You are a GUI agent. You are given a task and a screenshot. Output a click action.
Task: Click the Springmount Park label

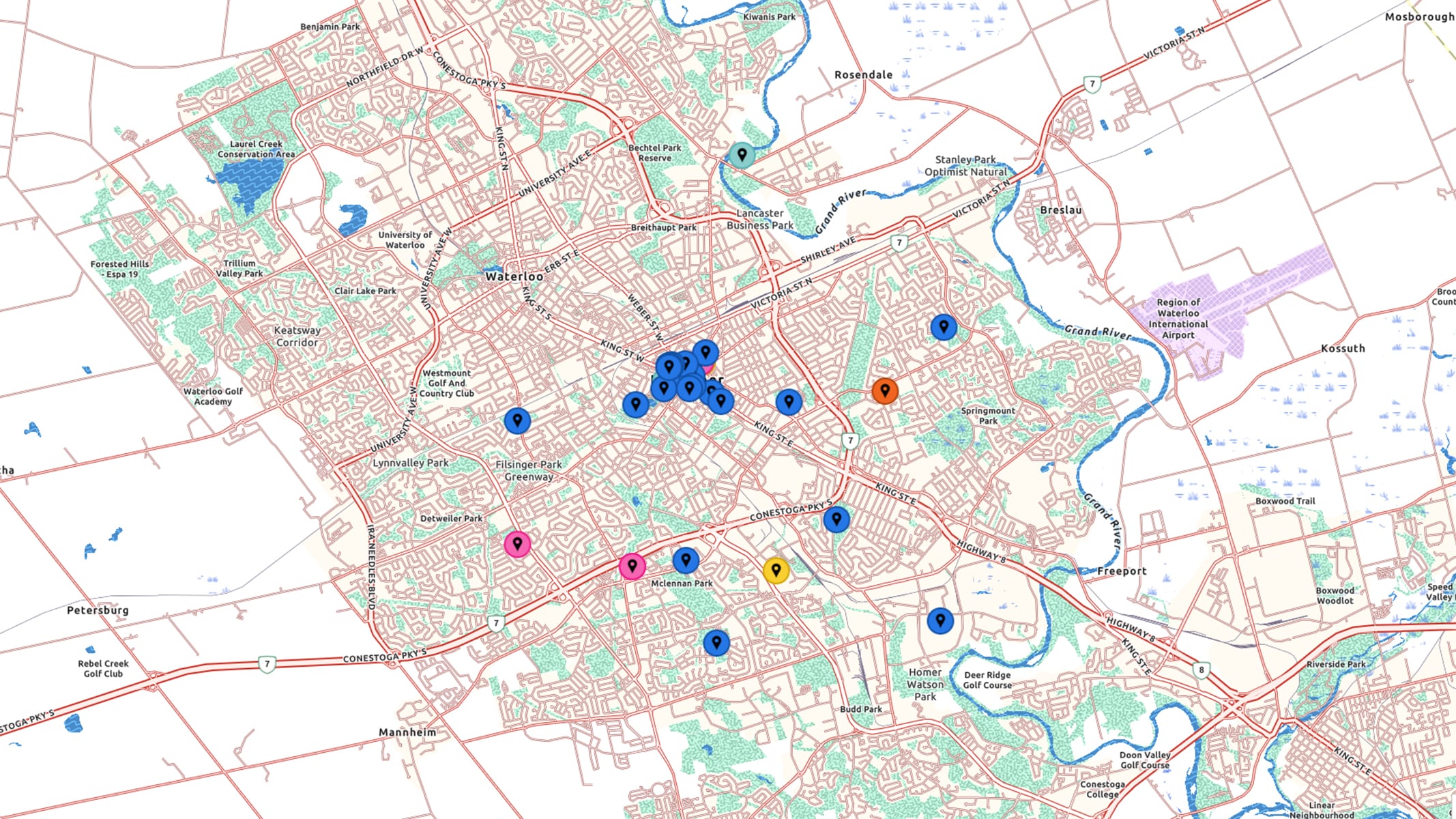point(988,416)
